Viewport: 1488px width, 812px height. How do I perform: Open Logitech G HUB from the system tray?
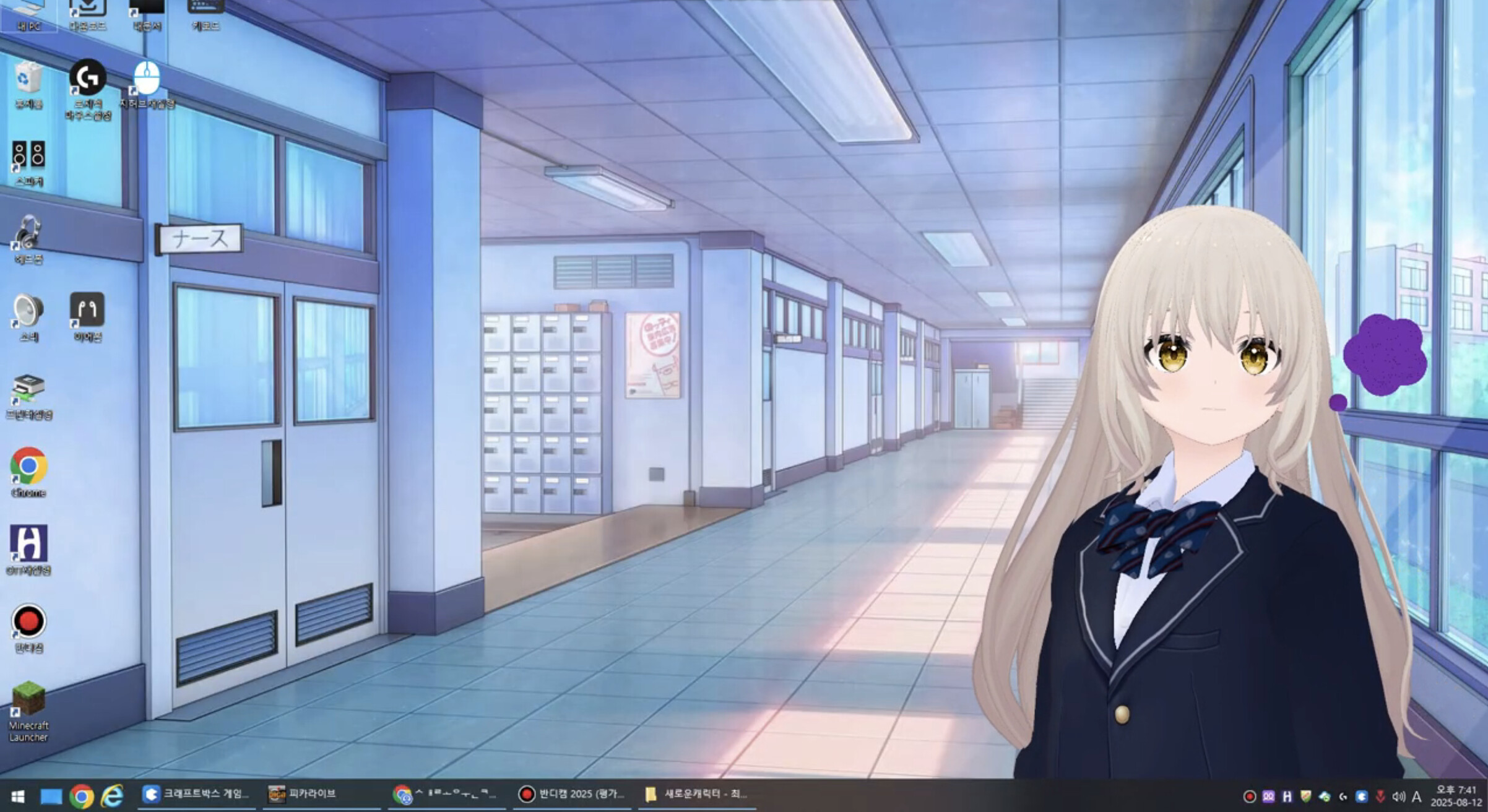tap(1343, 796)
